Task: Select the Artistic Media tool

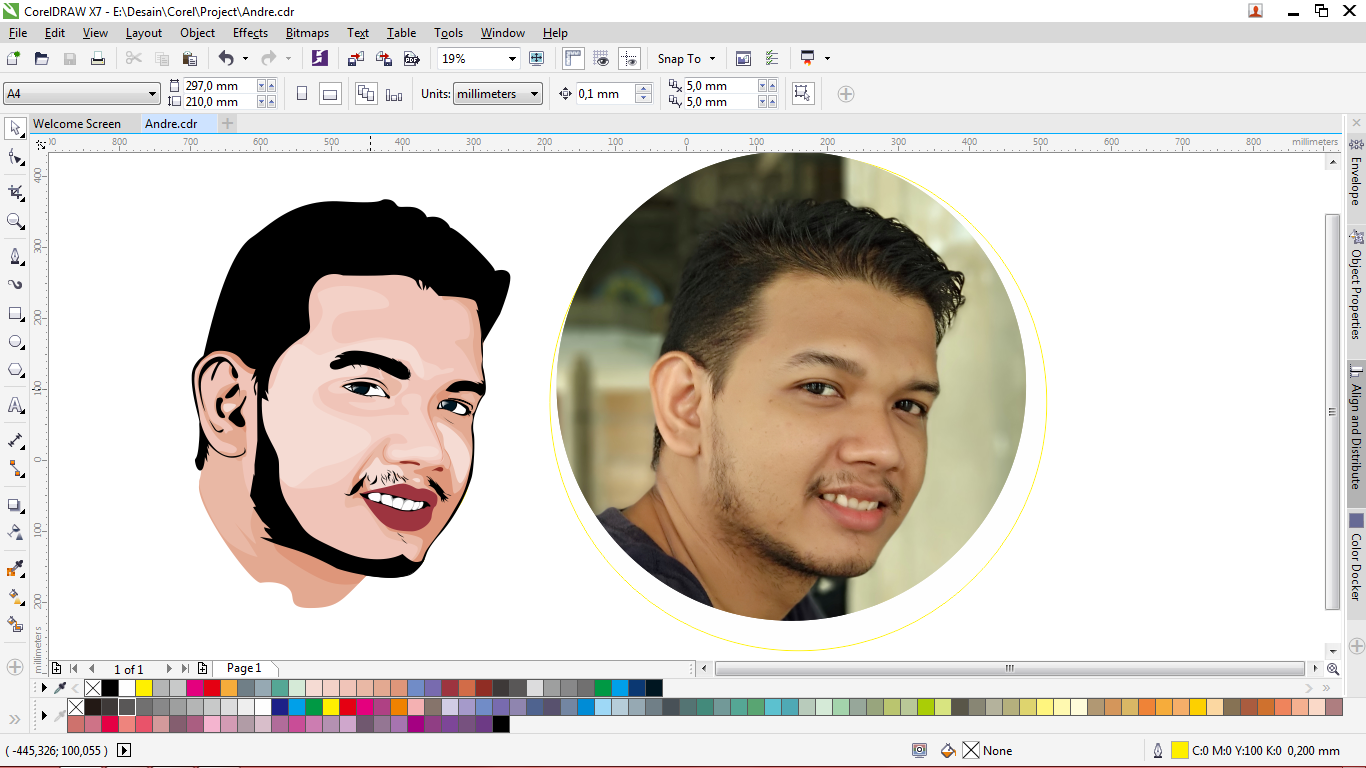Action: pos(15,285)
